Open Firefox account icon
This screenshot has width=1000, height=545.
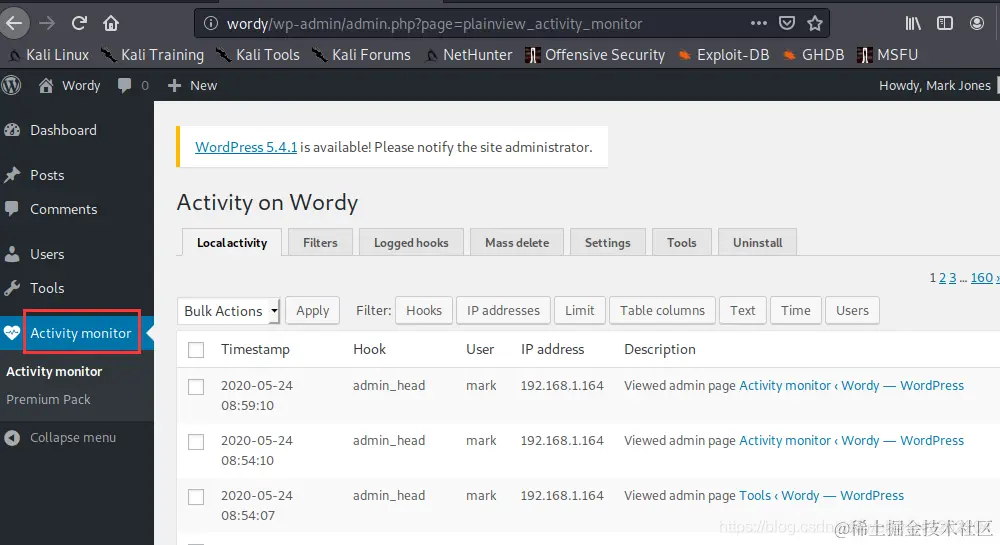976,24
